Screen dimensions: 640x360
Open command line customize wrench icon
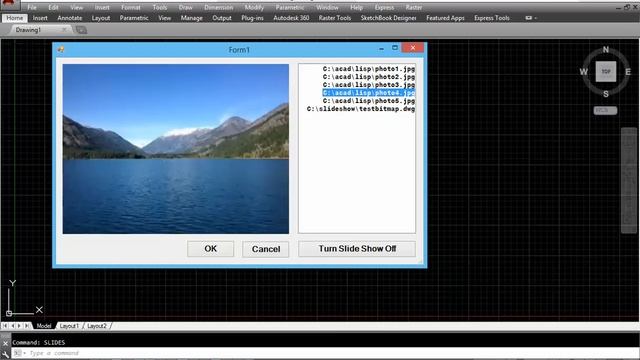click(x=5, y=354)
